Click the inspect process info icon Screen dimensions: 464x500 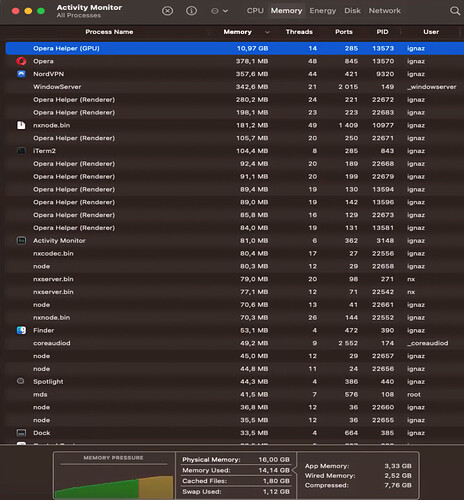click(191, 11)
